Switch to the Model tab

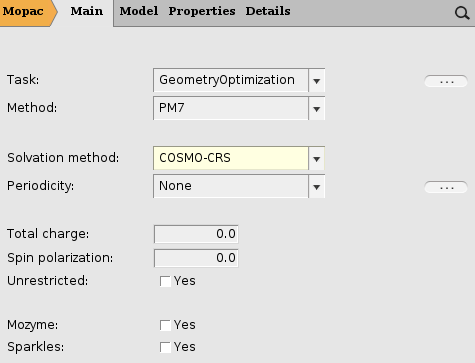pos(139,11)
